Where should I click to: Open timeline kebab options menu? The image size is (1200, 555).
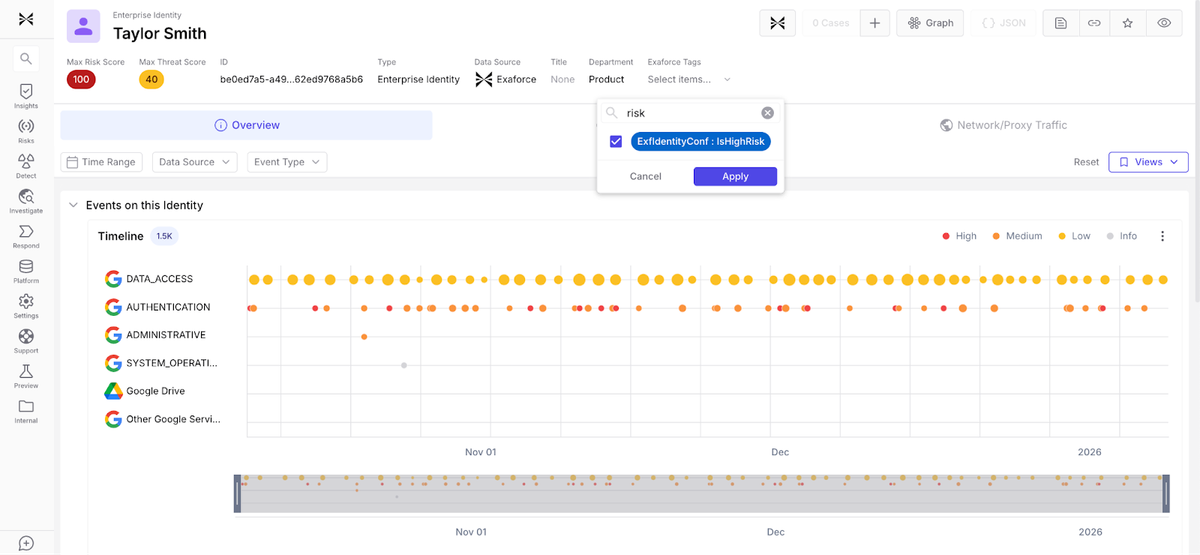click(x=1162, y=236)
